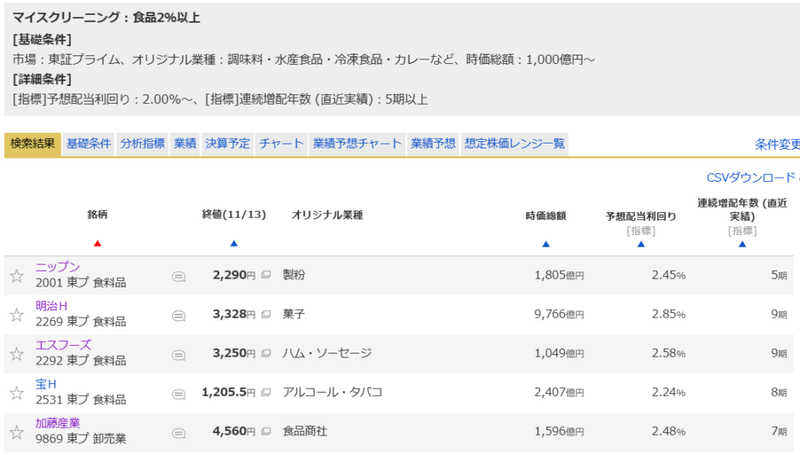Image resolution: width=800 pixels, height=455 pixels.
Task: Click popup icon beside price 1,205.5円
Action: coord(266,392)
